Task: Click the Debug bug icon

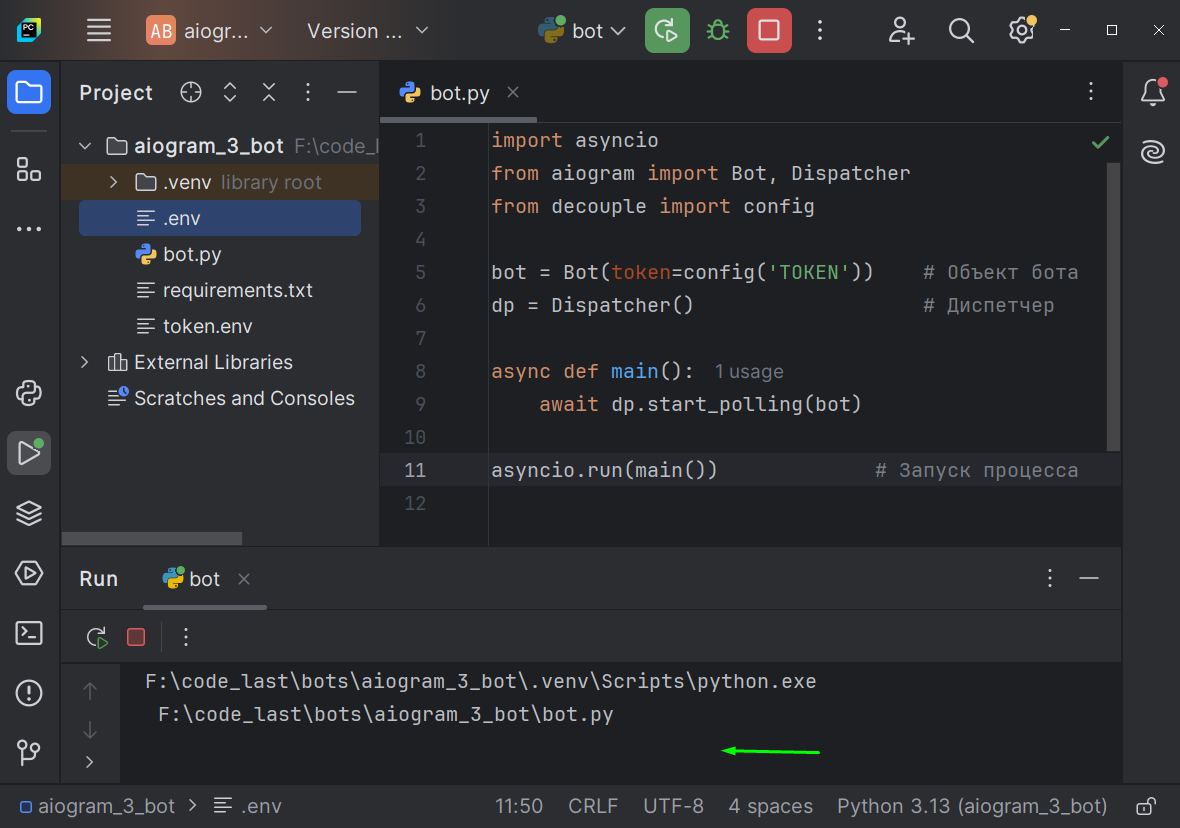Action: (717, 31)
